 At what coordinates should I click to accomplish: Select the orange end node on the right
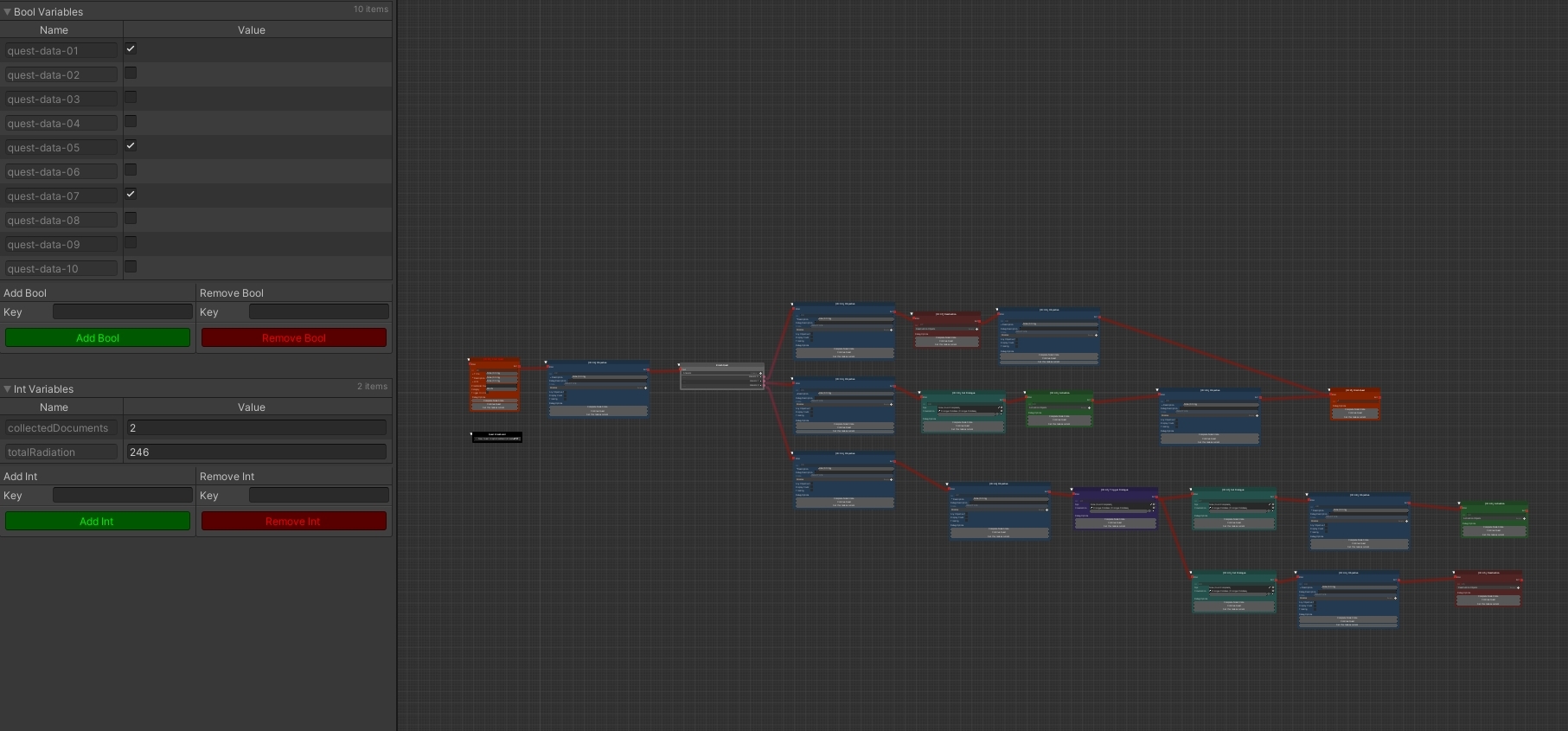click(x=1354, y=391)
